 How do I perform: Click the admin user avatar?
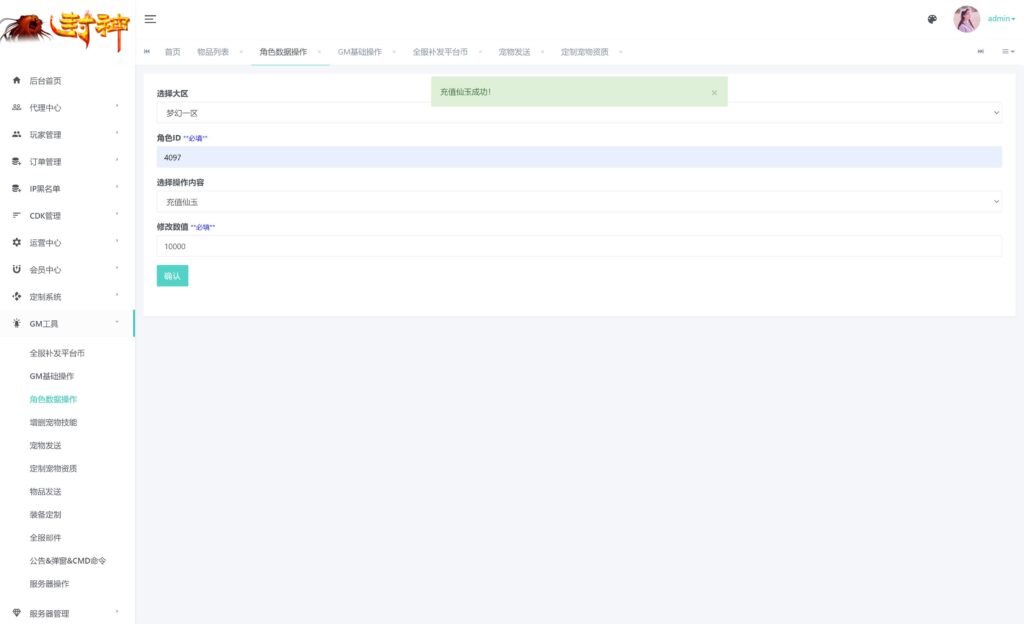point(966,19)
